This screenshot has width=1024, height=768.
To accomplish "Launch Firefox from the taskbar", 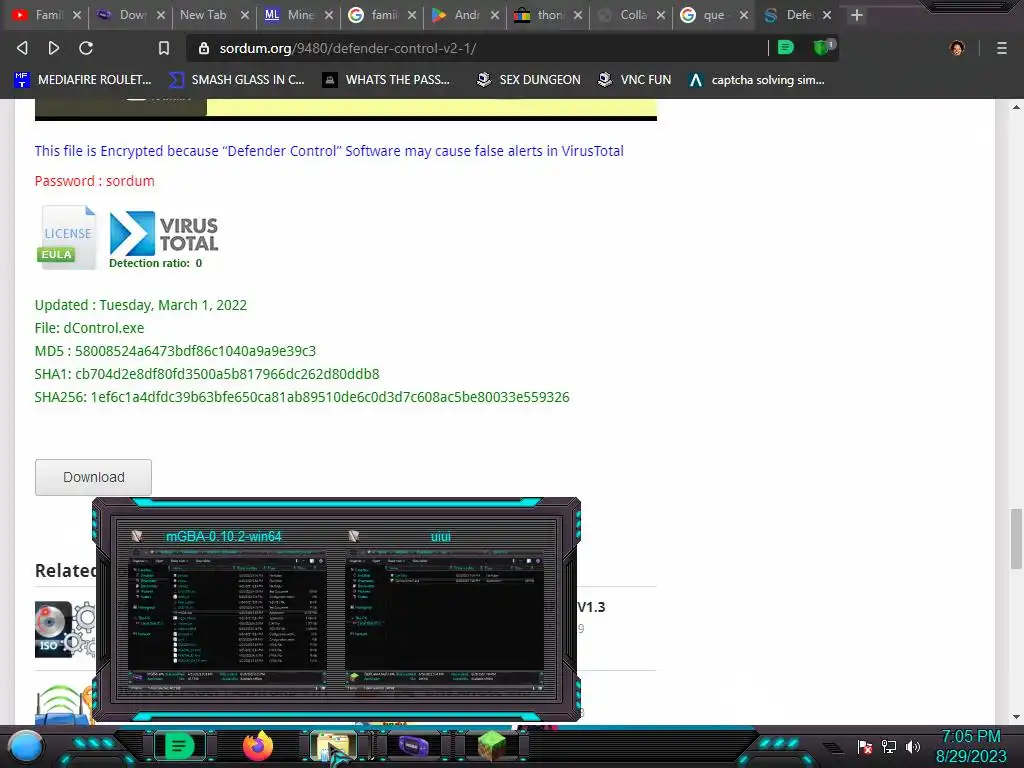I will click(x=258, y=746).
